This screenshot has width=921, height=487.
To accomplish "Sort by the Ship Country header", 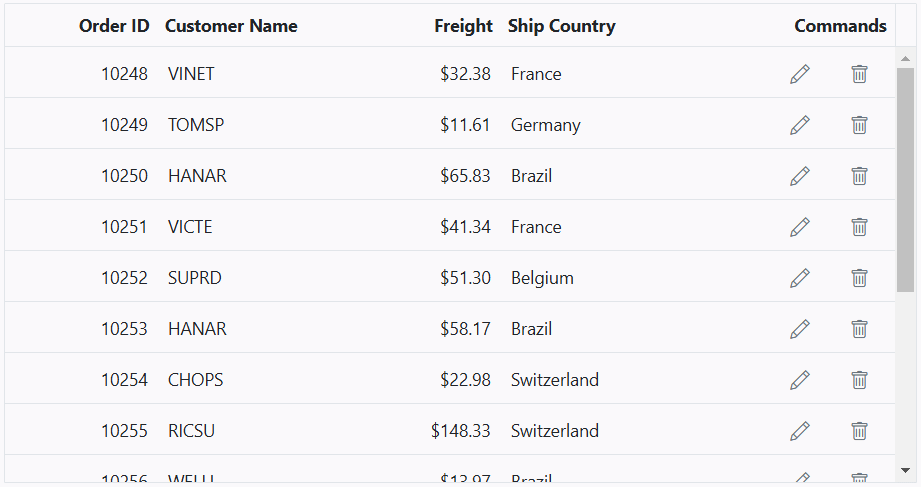I will click(x=562, y=26).
